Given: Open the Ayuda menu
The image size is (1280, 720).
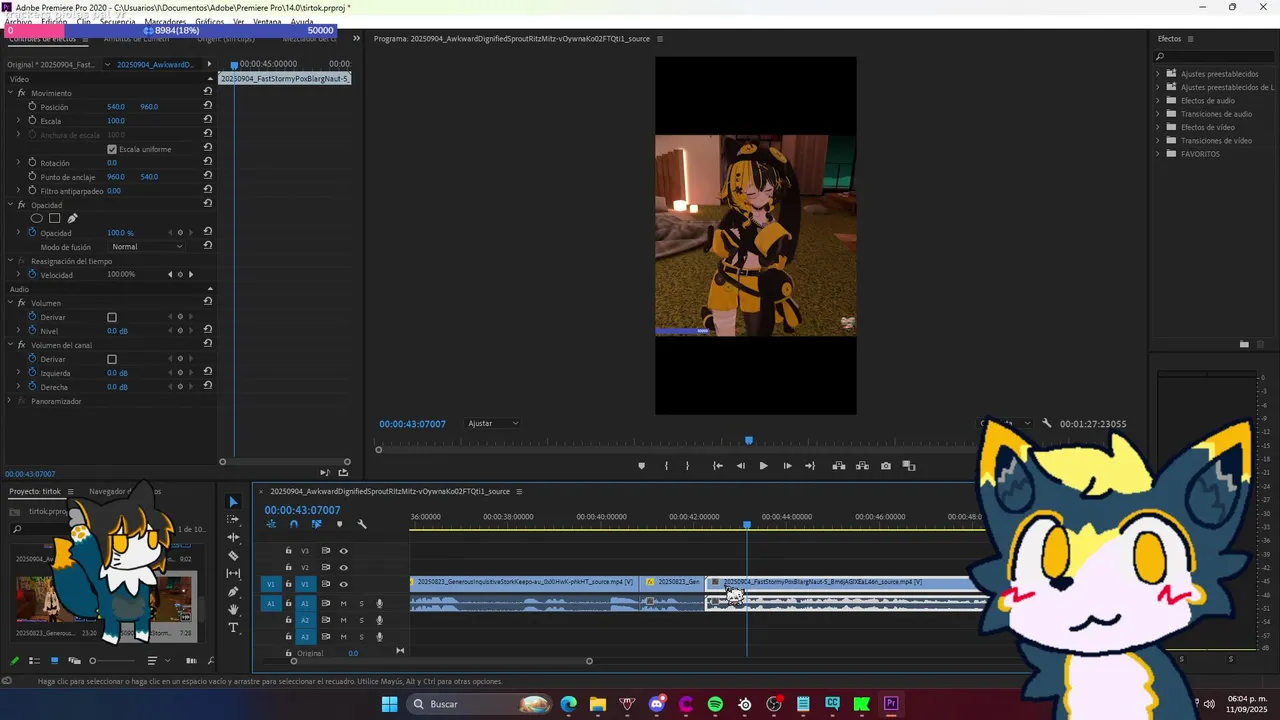Looking at the screenshot, I should click(301, 21).
